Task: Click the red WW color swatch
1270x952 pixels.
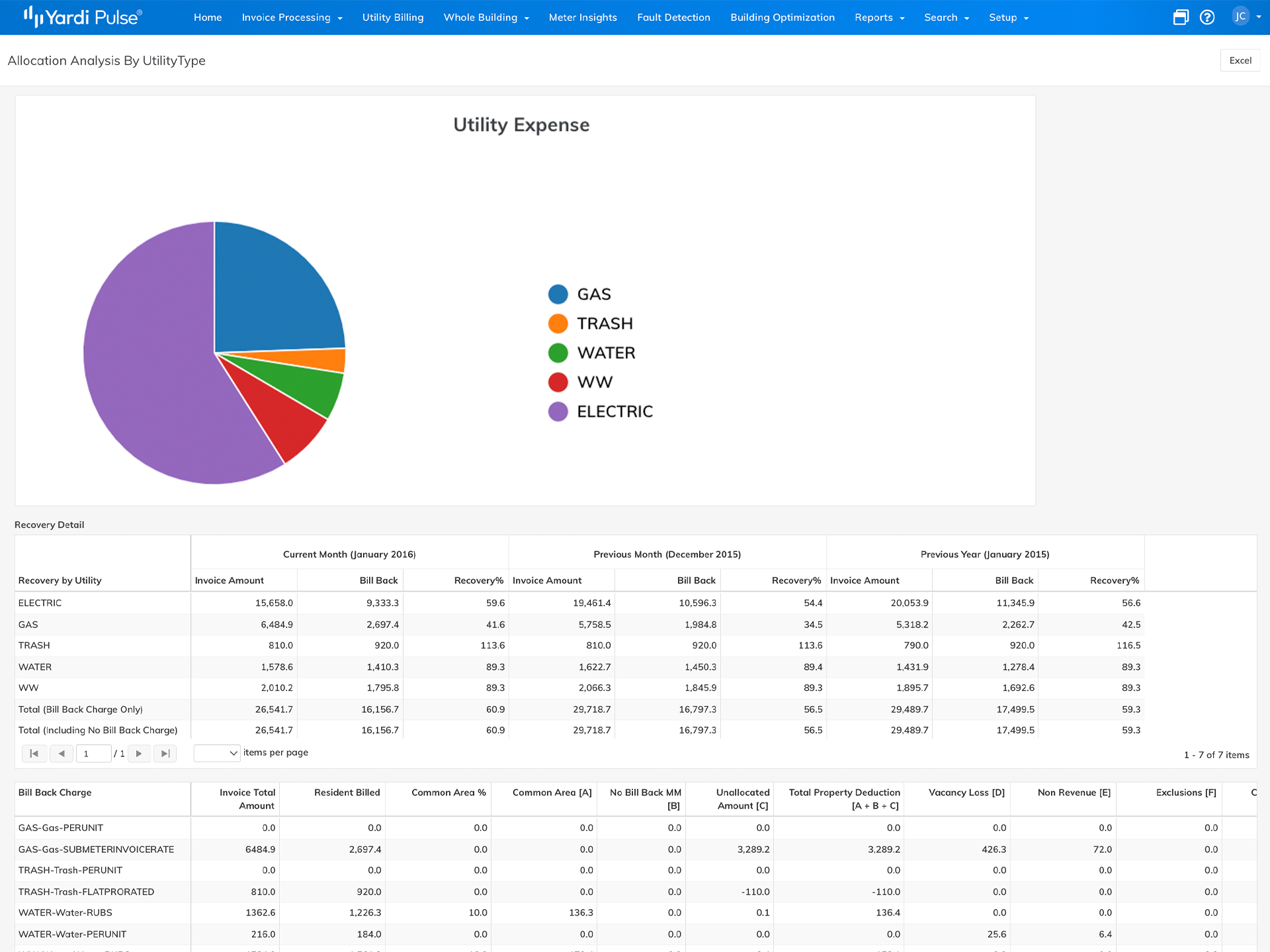Action: (x=558, y=381)
